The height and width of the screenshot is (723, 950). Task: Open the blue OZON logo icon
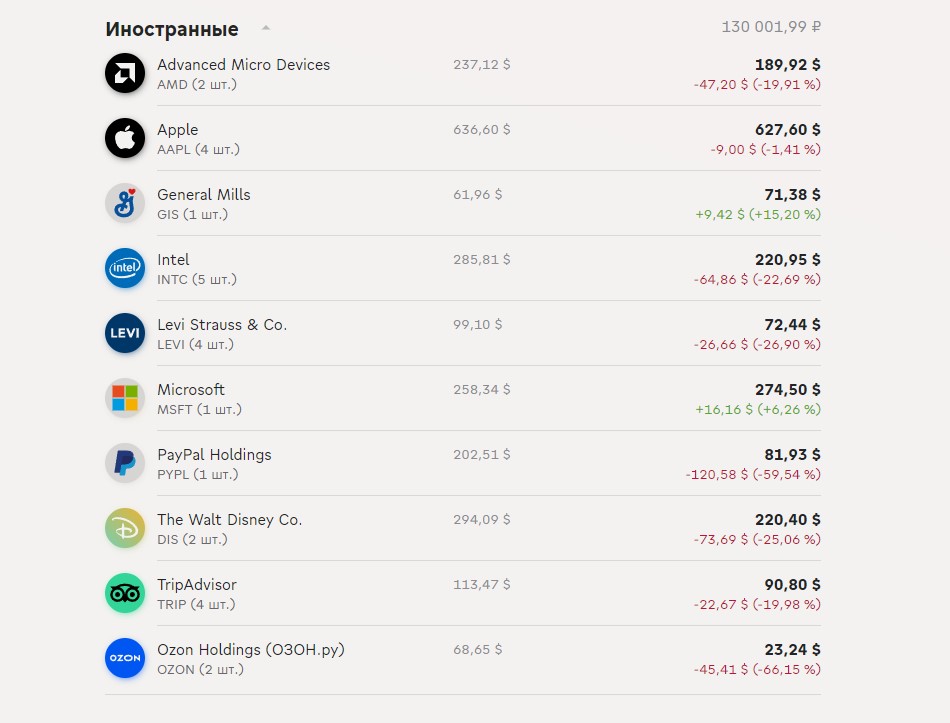tap(125, 658)
